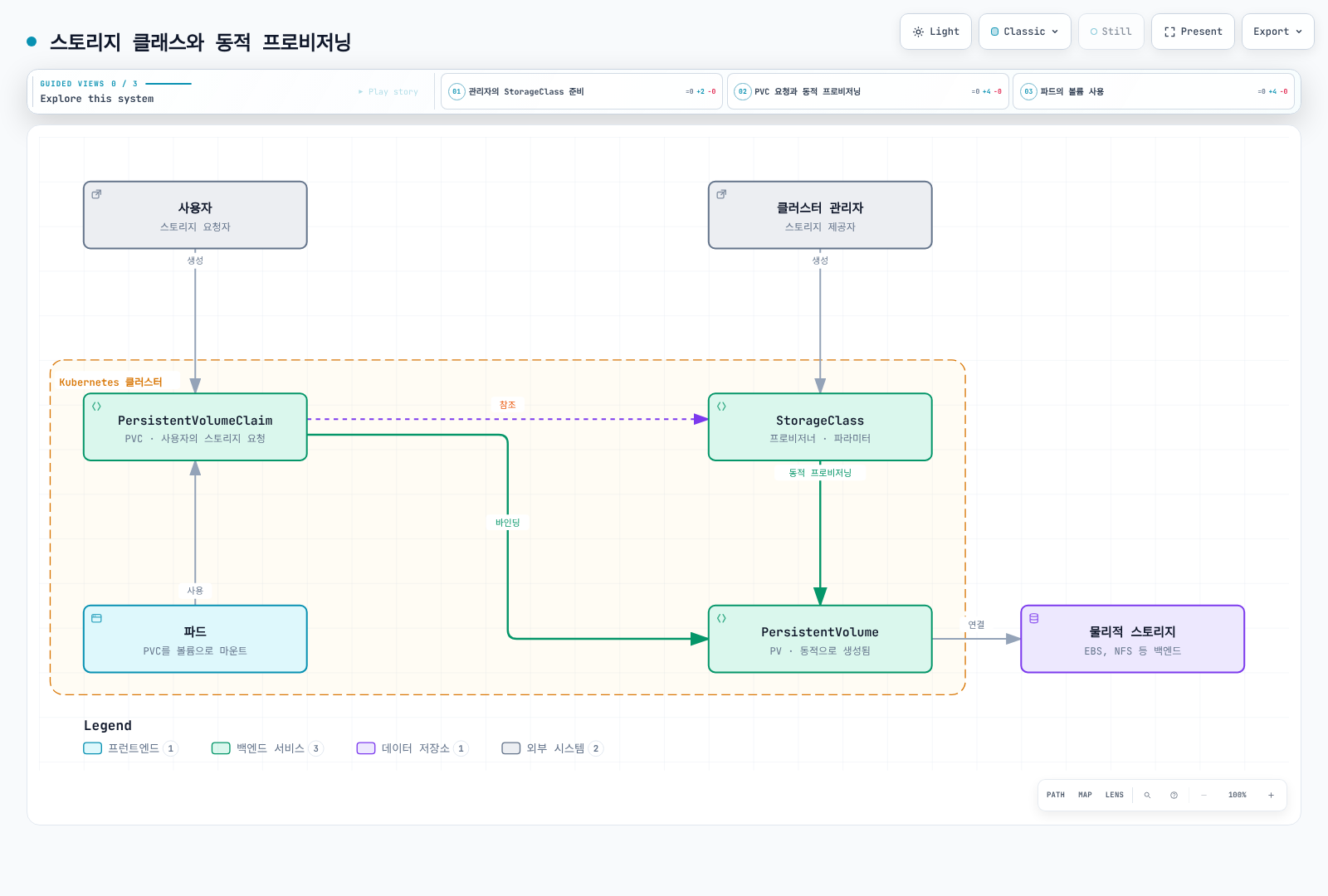Viewport: 1328px width, 896px height.
Task: Select the PersistentVolume node
Action: click(x=820, y=639)
